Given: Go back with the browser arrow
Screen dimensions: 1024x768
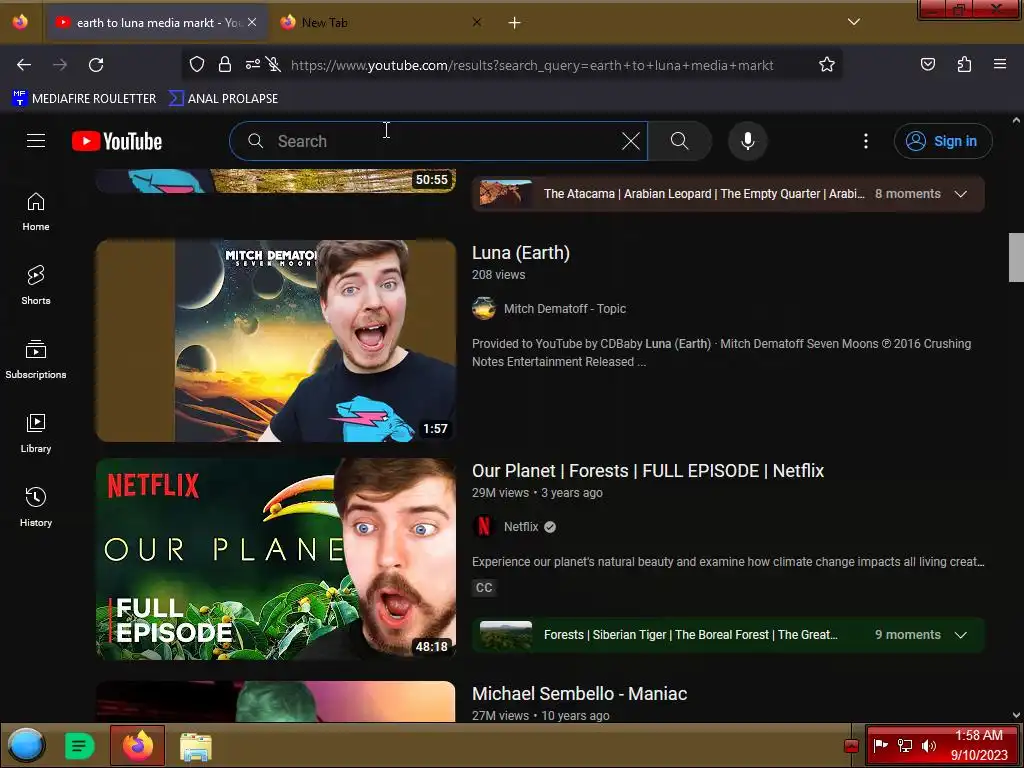Looking at the screenshot, I should 24,65.
